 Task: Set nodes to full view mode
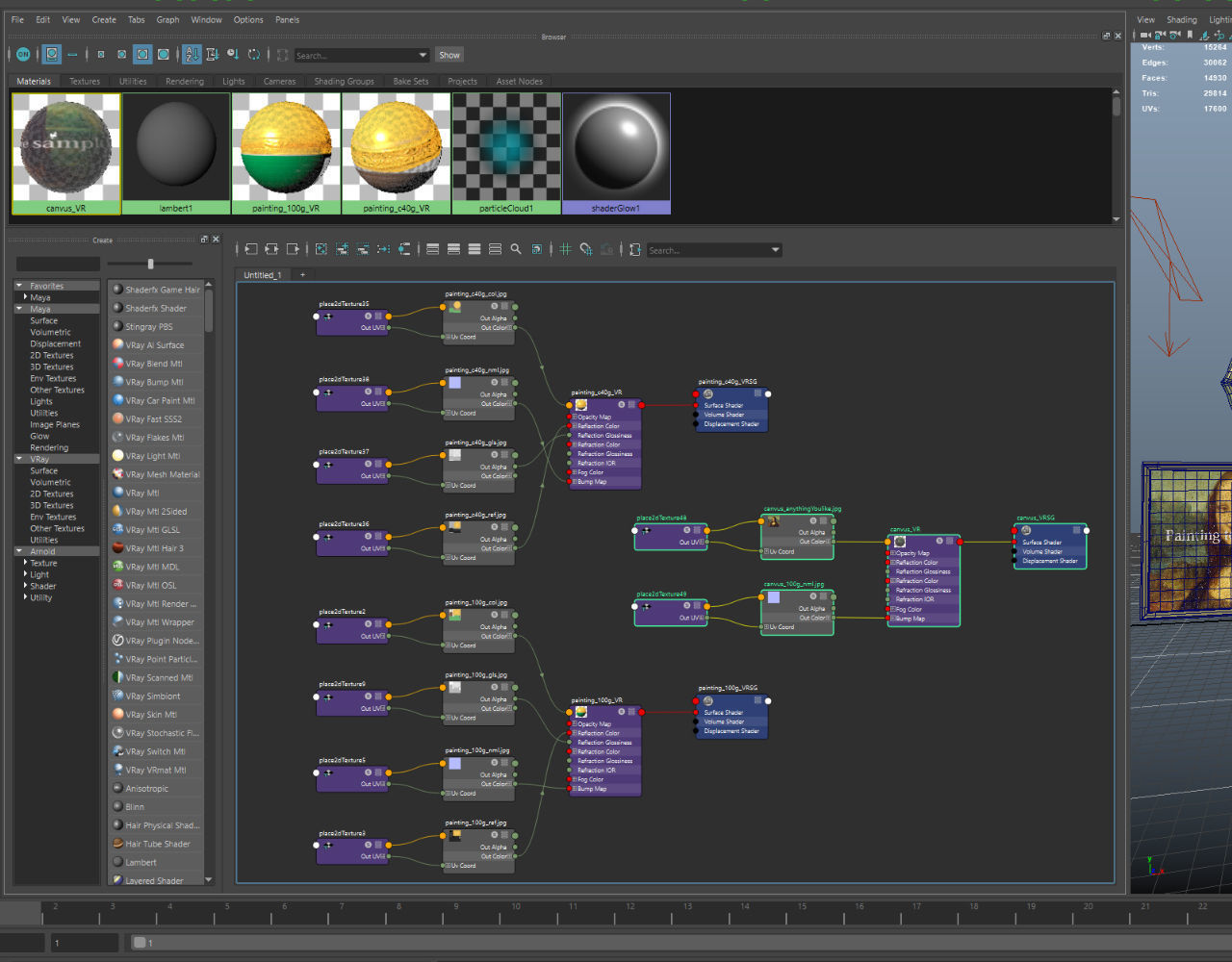[475, 249]
